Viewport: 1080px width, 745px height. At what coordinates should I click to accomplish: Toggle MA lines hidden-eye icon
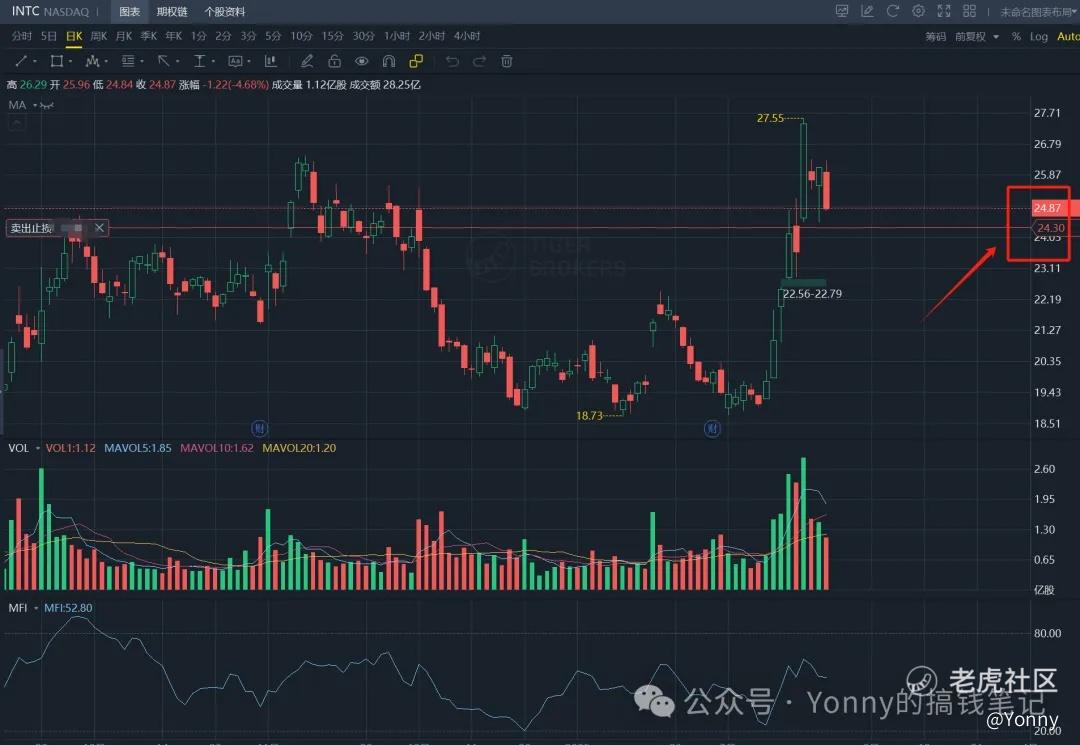47,105
